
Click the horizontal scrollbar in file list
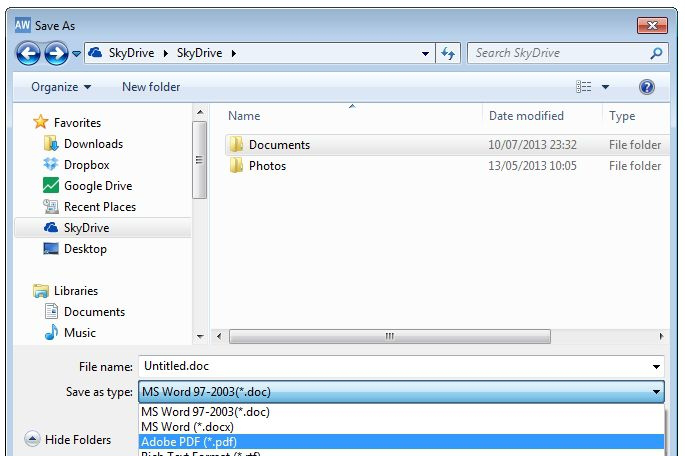pyautogui.click(x=390, y=337)
